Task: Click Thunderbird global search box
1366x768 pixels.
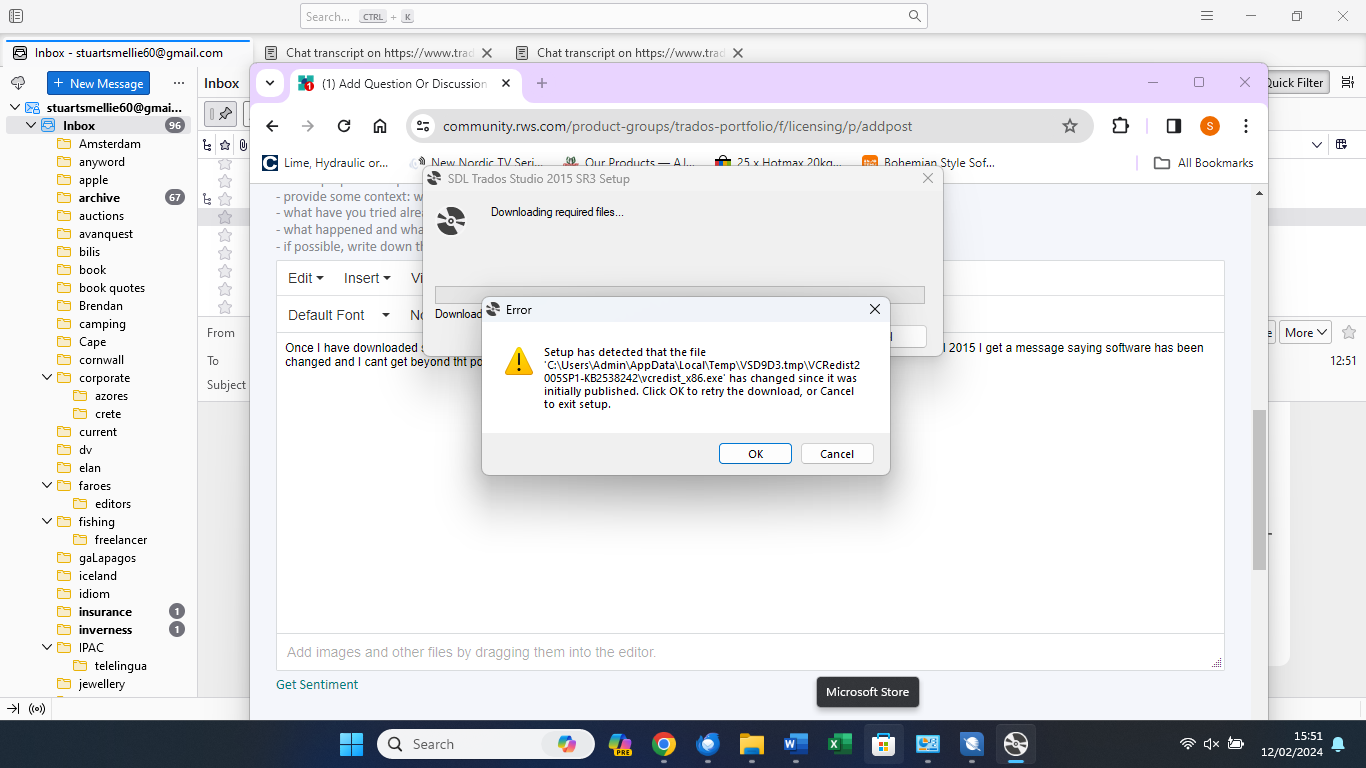Action: pyautogui.click(x=613, y=16)
